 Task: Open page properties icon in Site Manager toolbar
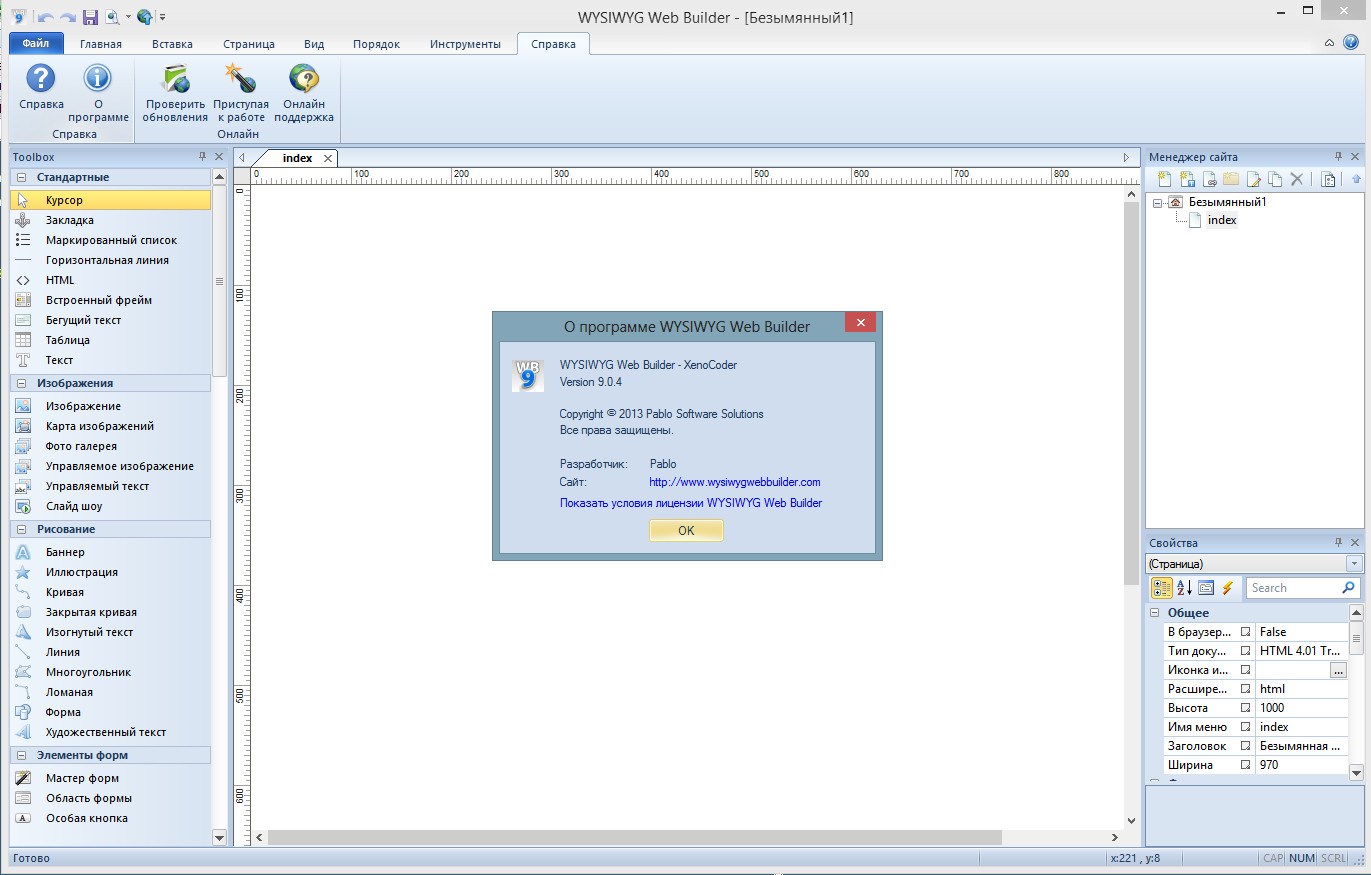tap(1328, 179)
